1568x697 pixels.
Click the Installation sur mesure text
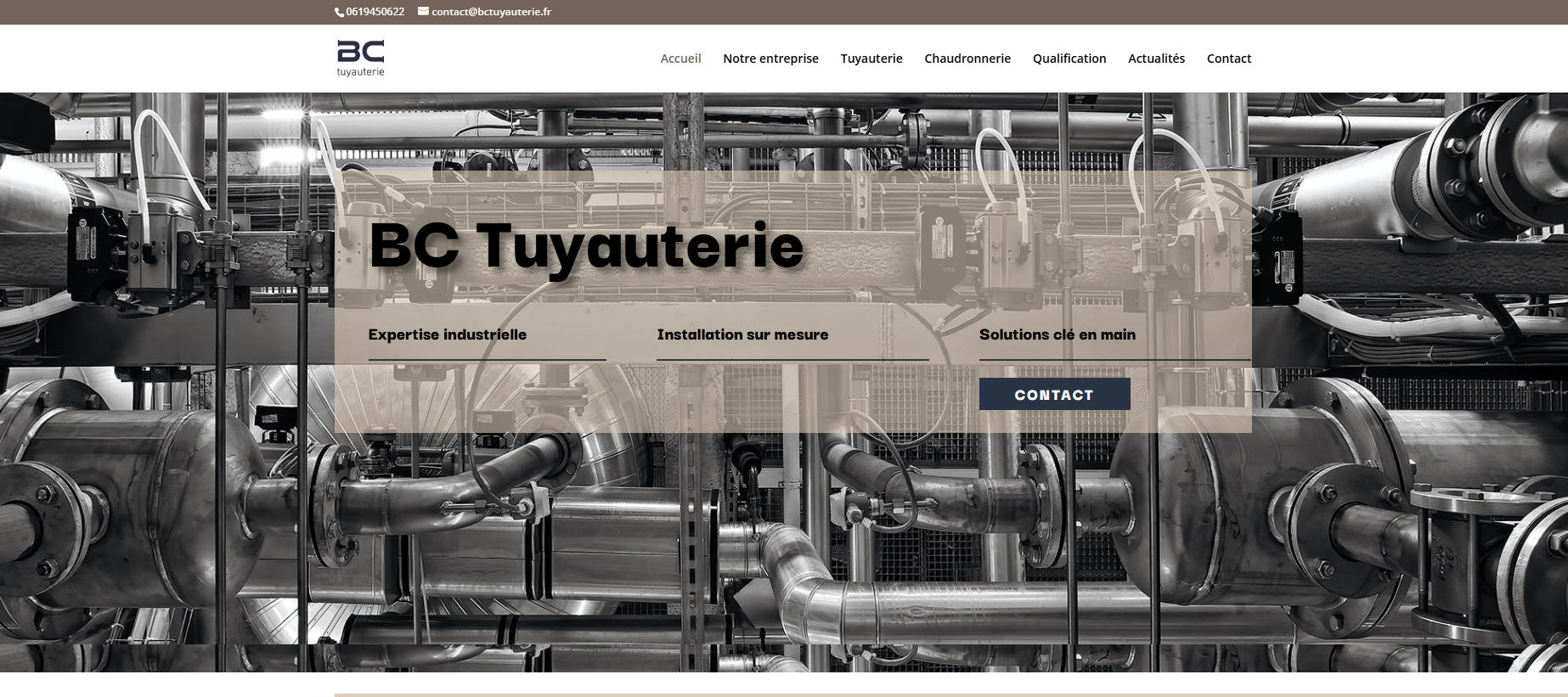(742, 334)
